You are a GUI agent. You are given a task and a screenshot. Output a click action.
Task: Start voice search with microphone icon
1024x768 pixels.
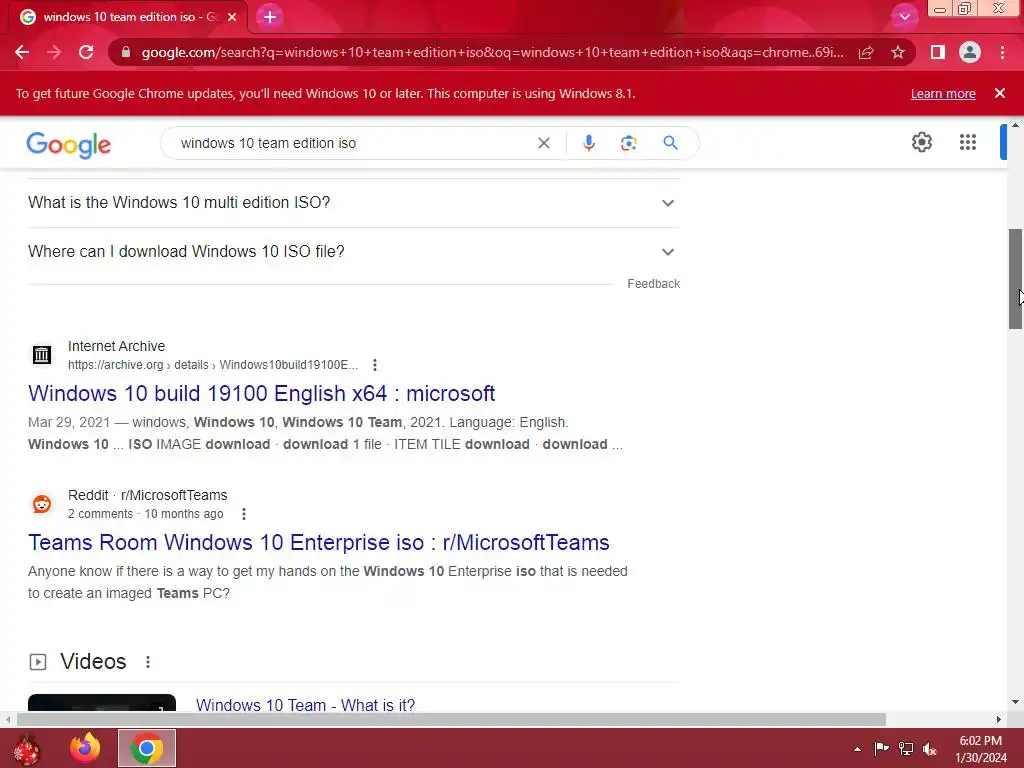(x=588, y=143)
